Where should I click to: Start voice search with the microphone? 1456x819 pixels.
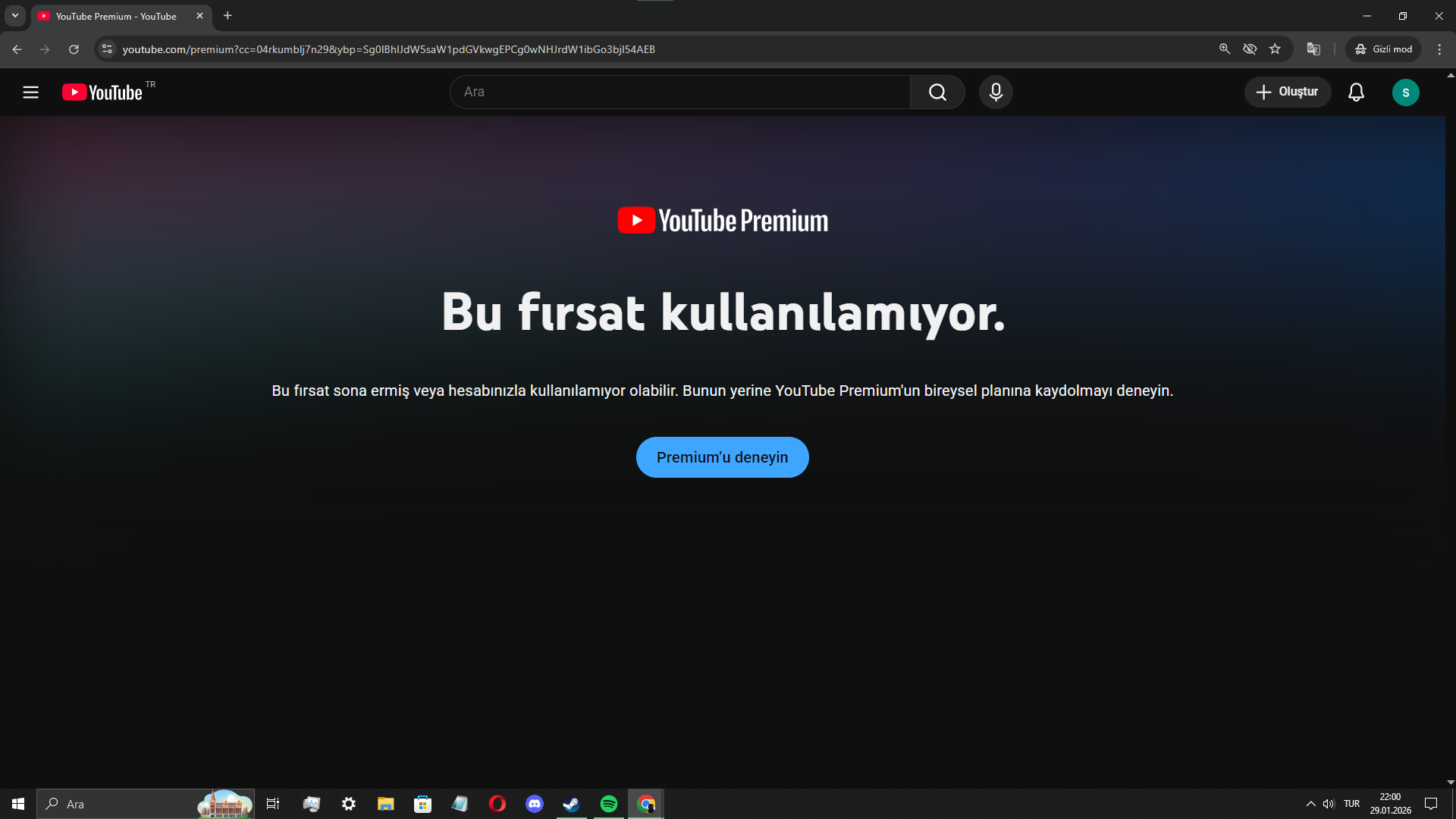tap(996, 92)
